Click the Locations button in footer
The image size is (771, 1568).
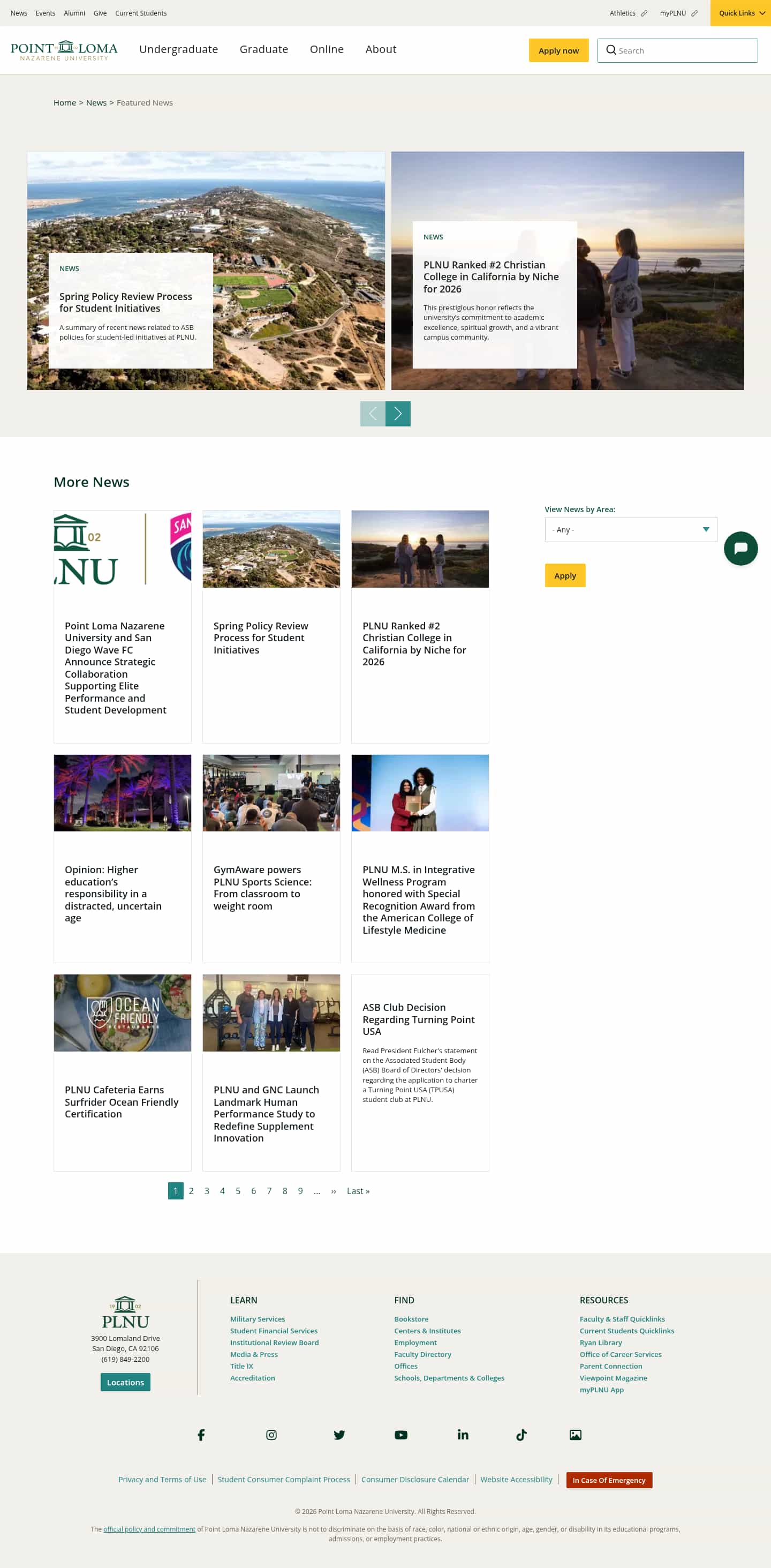(x=125, y=1382)
